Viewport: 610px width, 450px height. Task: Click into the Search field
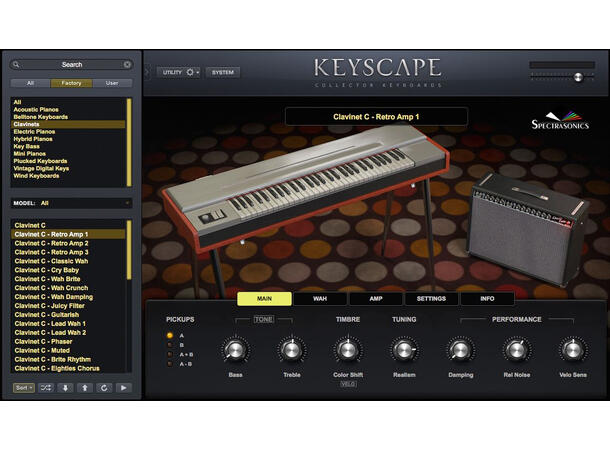click(x=72, y=65)
